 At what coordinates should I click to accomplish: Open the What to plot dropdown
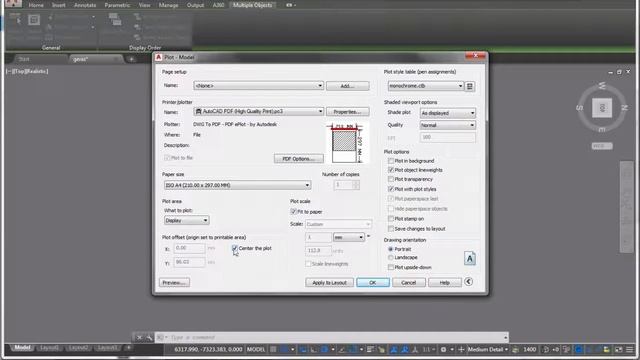(x=187, y=220)
